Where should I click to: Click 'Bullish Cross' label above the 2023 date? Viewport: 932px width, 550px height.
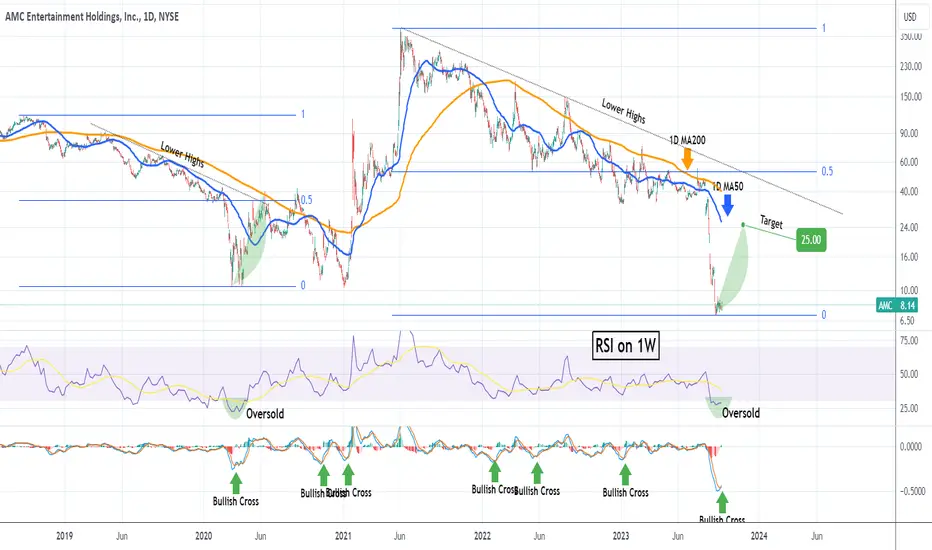tap(625, 492)
